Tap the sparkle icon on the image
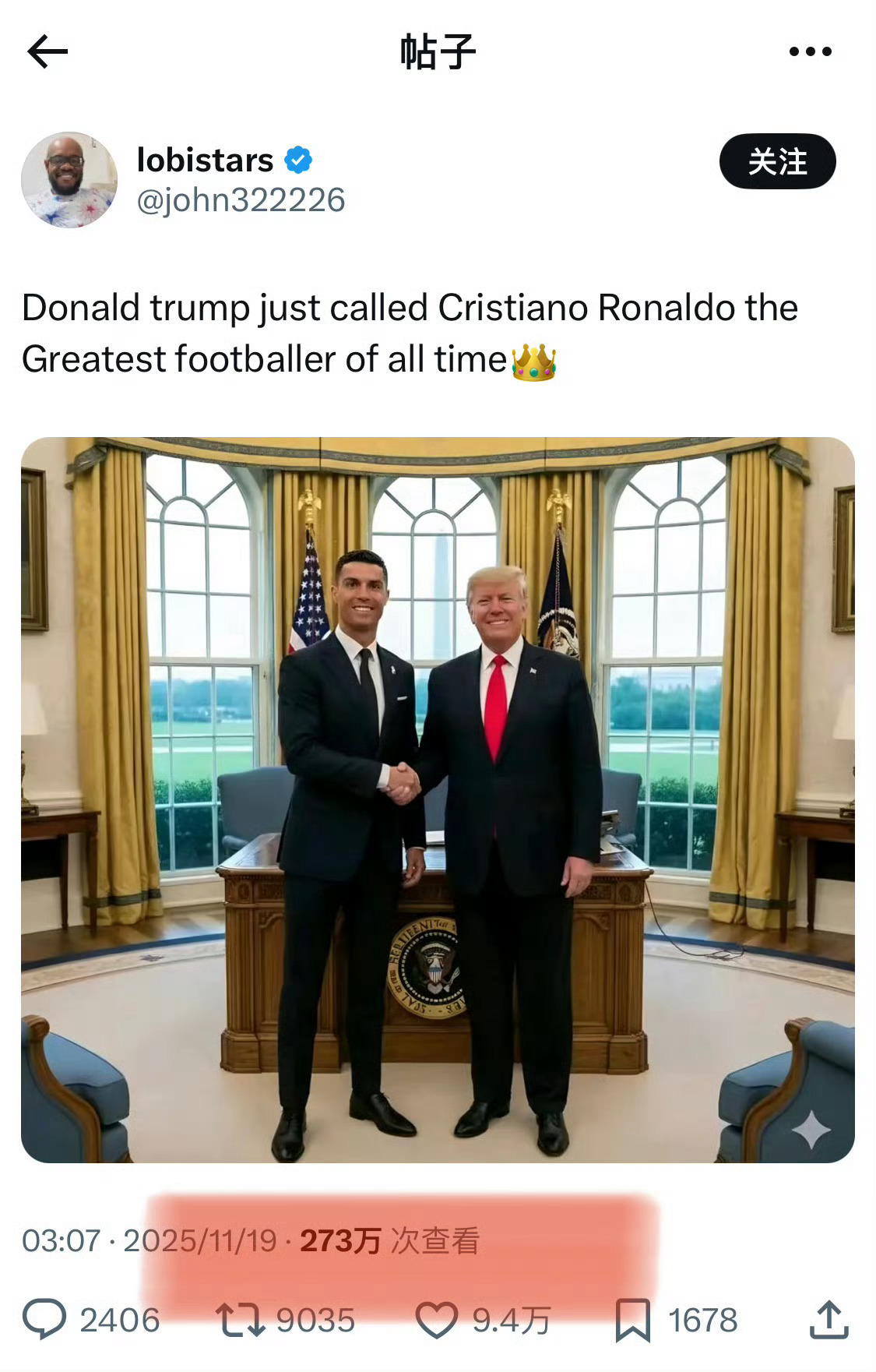This screenshot has height=1372, width=876. pyautogui.click(x=811, y=1129)
